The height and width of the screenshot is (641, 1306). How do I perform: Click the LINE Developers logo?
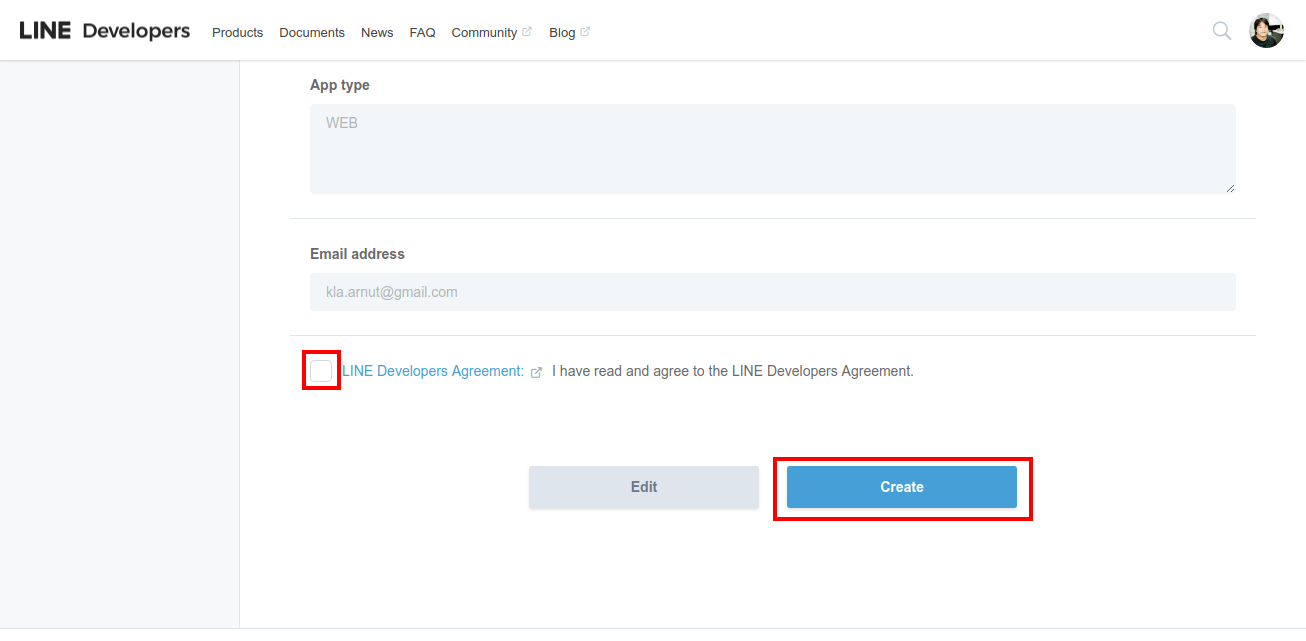tap(105, 31)
